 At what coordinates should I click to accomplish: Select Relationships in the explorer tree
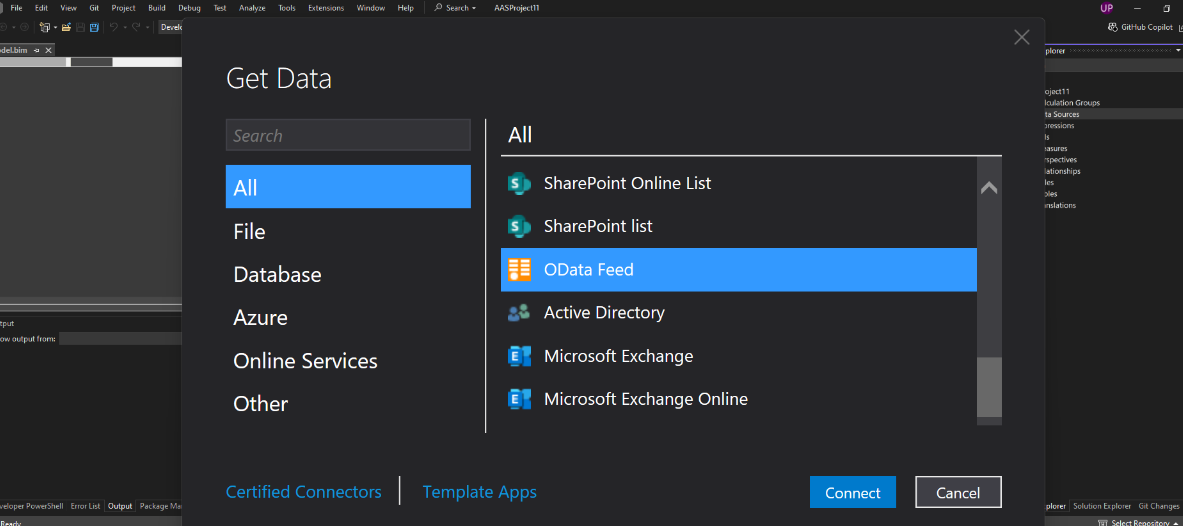(1062, 171)
